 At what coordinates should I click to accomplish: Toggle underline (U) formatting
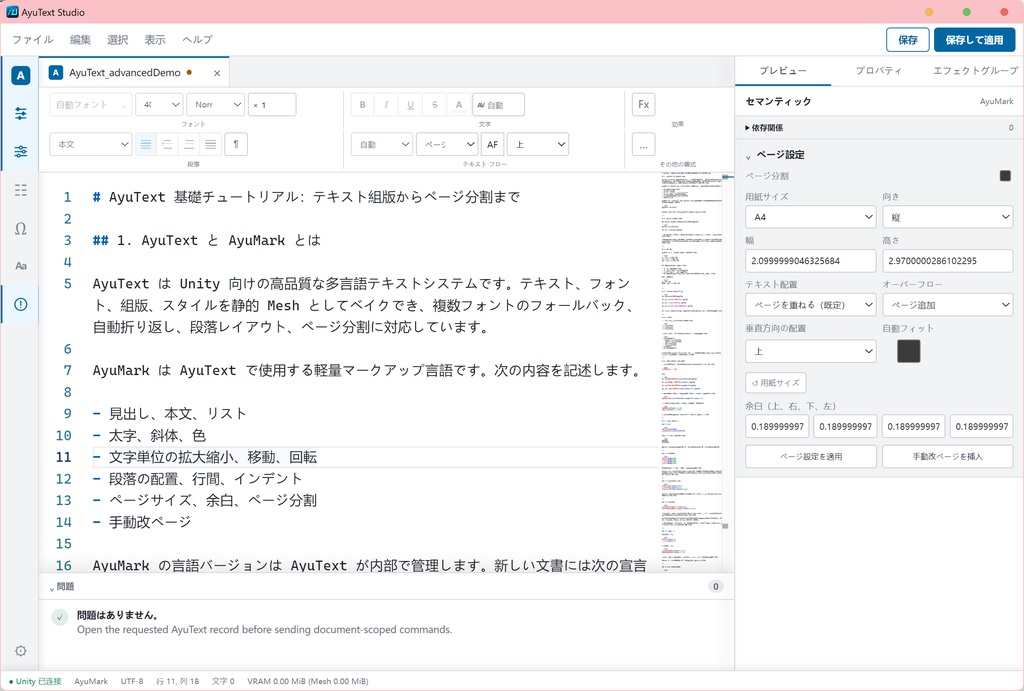(411, 104)
